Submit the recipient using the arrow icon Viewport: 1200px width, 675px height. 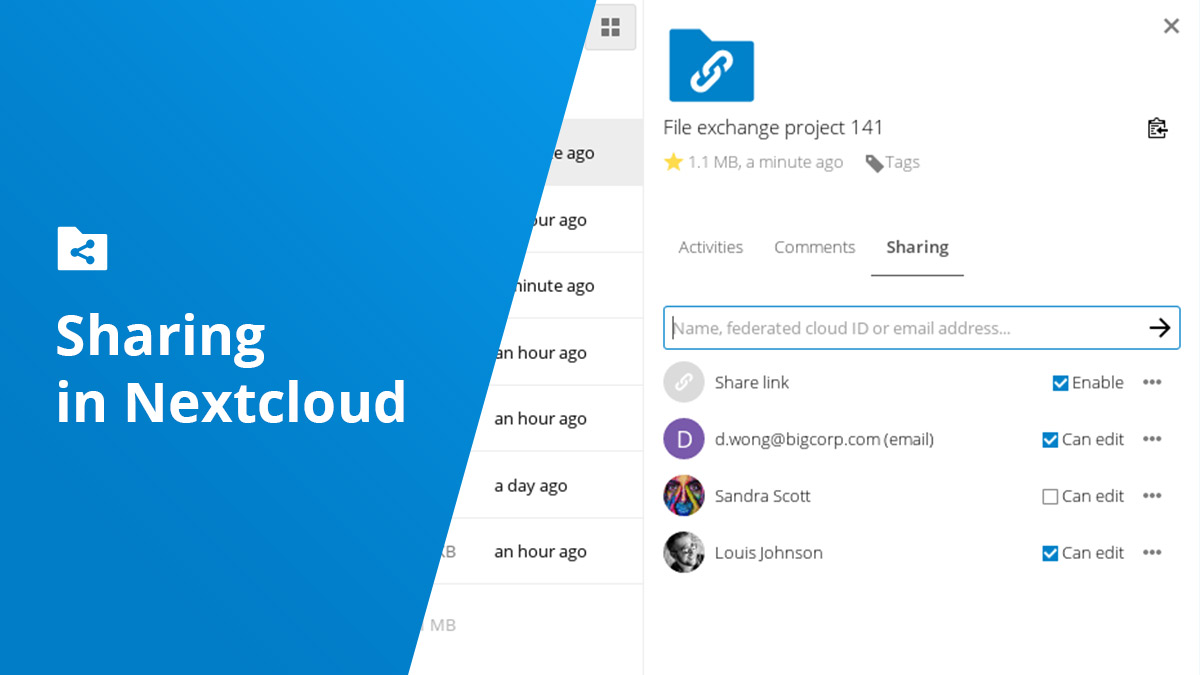(1160, 327)
